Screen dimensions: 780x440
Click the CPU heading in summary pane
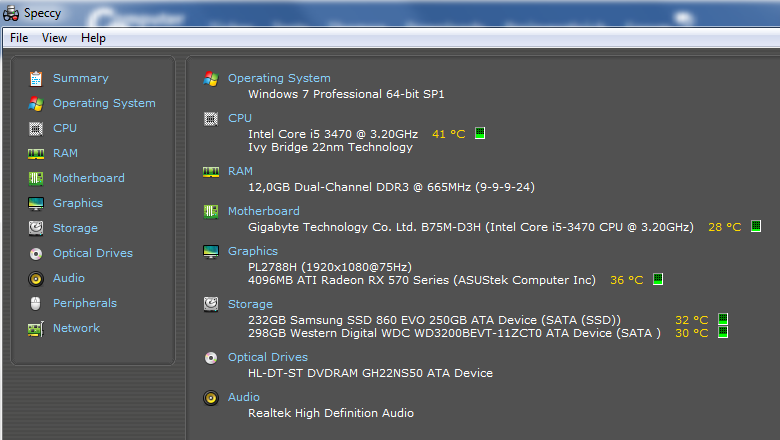[240, 118]
